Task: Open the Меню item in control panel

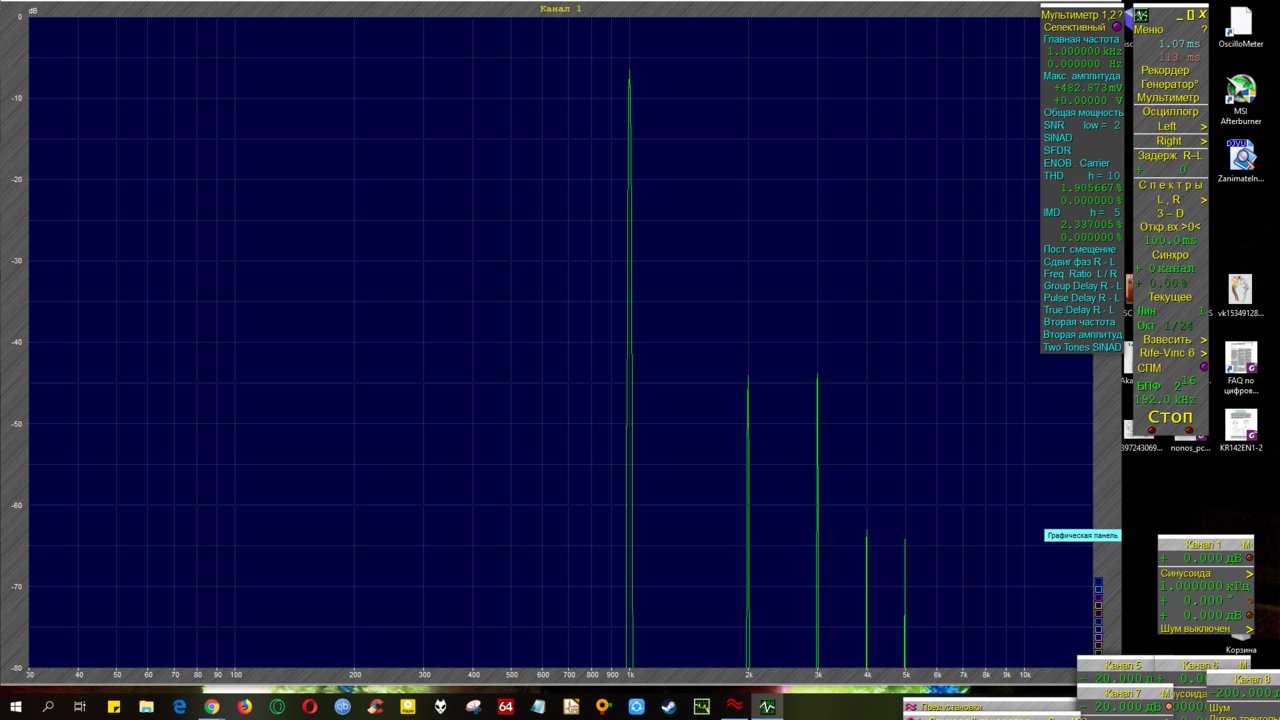Action: (1149, 29)
